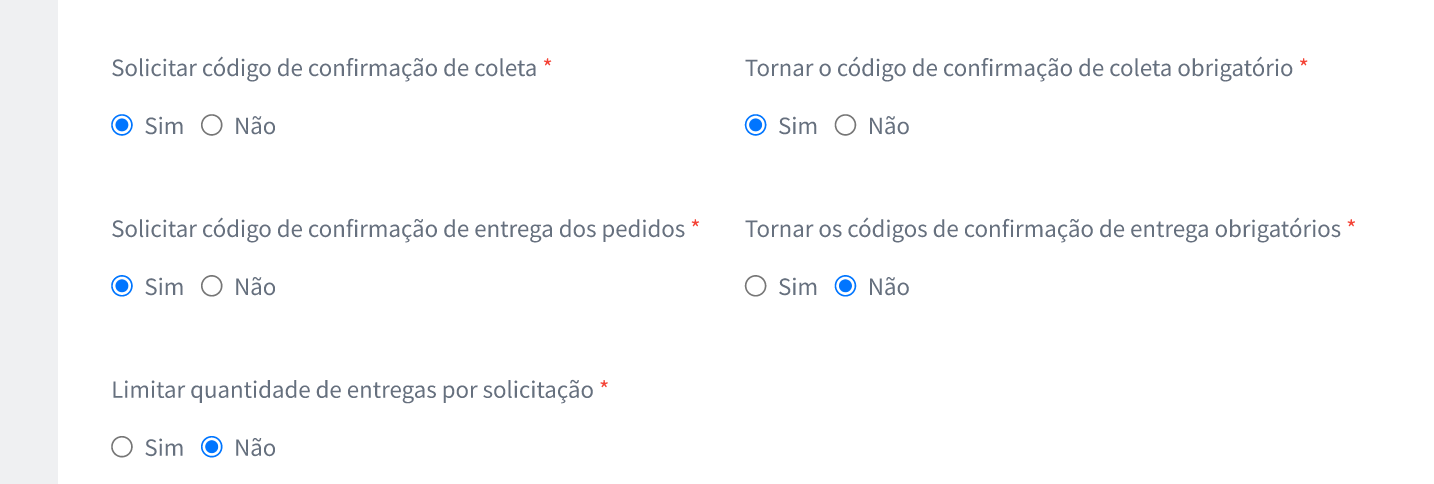The height and width of the screenshot is (484, 1434).
Task: Click the red asterisk after 'entrega dos pedidos'
Action: coord(695,227)
